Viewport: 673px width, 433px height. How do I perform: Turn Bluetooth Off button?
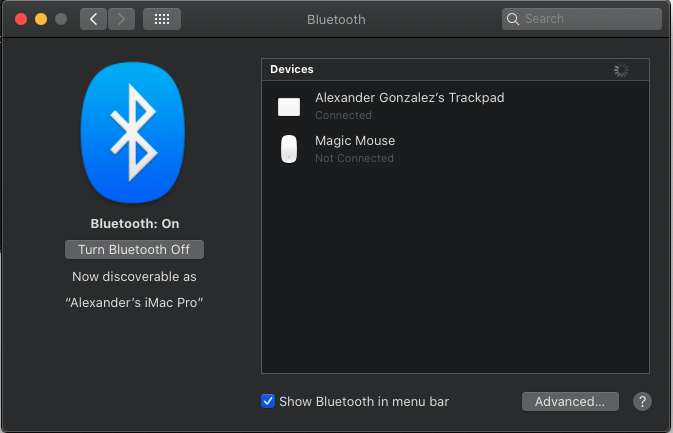(x=134, y=249)
